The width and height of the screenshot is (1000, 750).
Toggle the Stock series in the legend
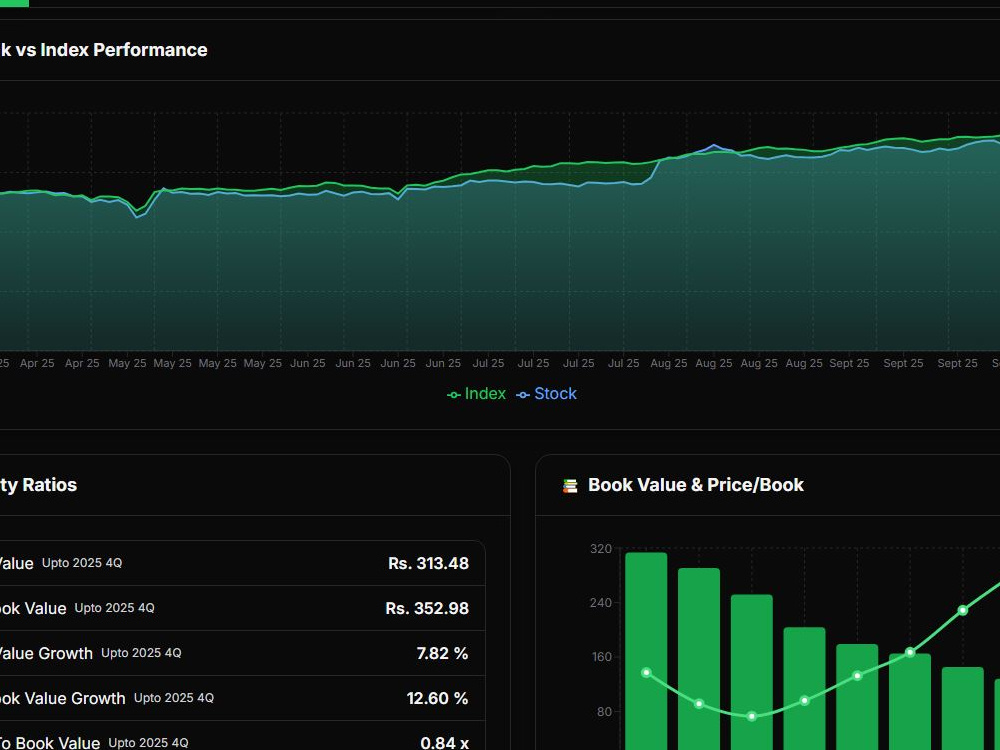point(547,394)
